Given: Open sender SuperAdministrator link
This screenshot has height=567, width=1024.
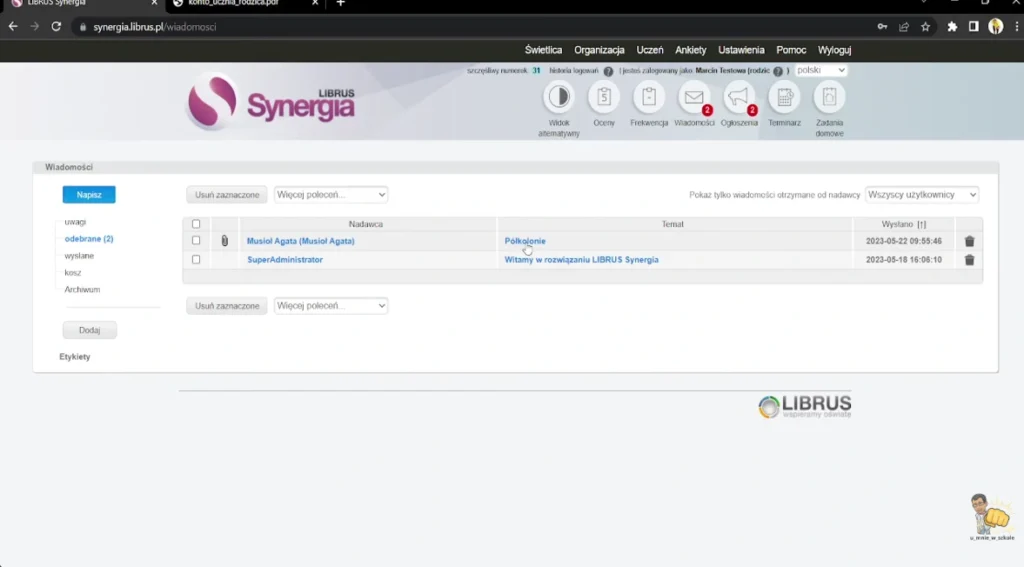Looking at the screenshot, I should (285, 260).
